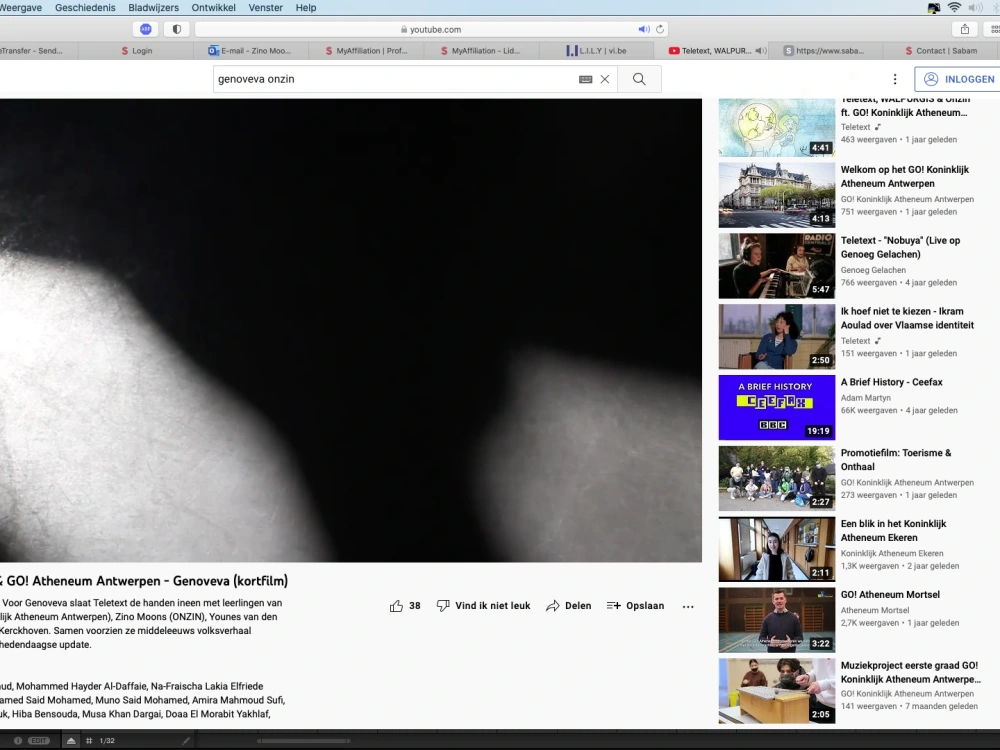Click the Adblock Plus extension icon
Image resolution: width=1000 pixels, height=750 pixels.
[x=145, y=29]
